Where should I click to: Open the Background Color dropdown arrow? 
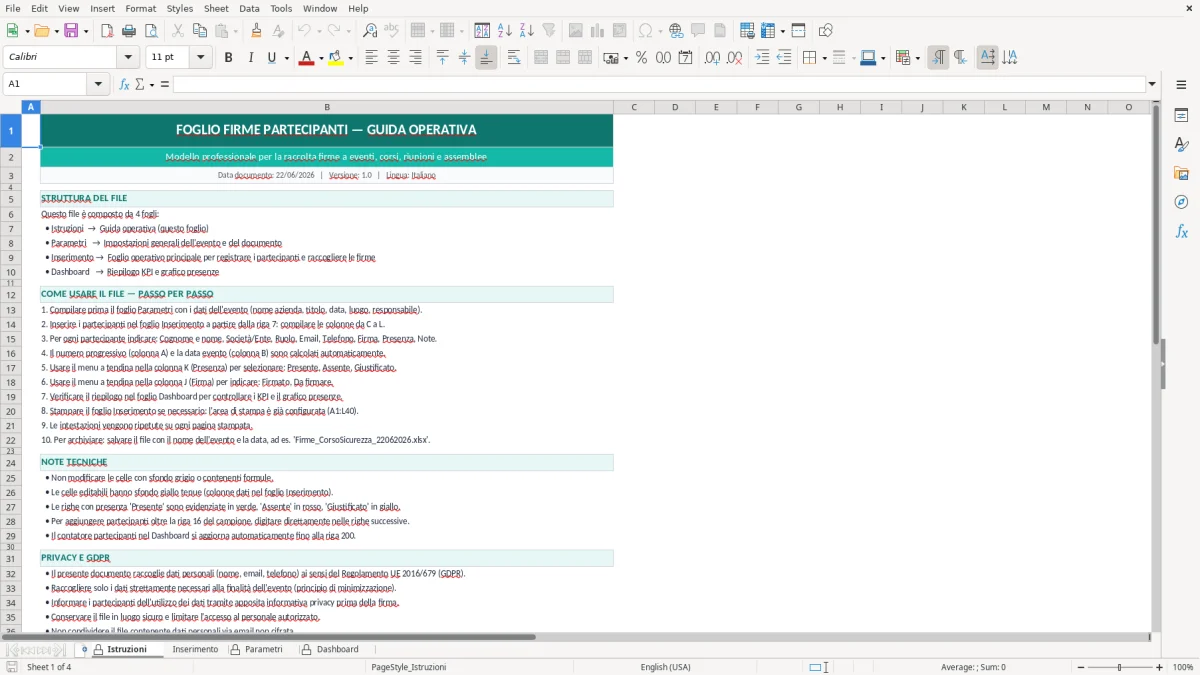point(350,58)
